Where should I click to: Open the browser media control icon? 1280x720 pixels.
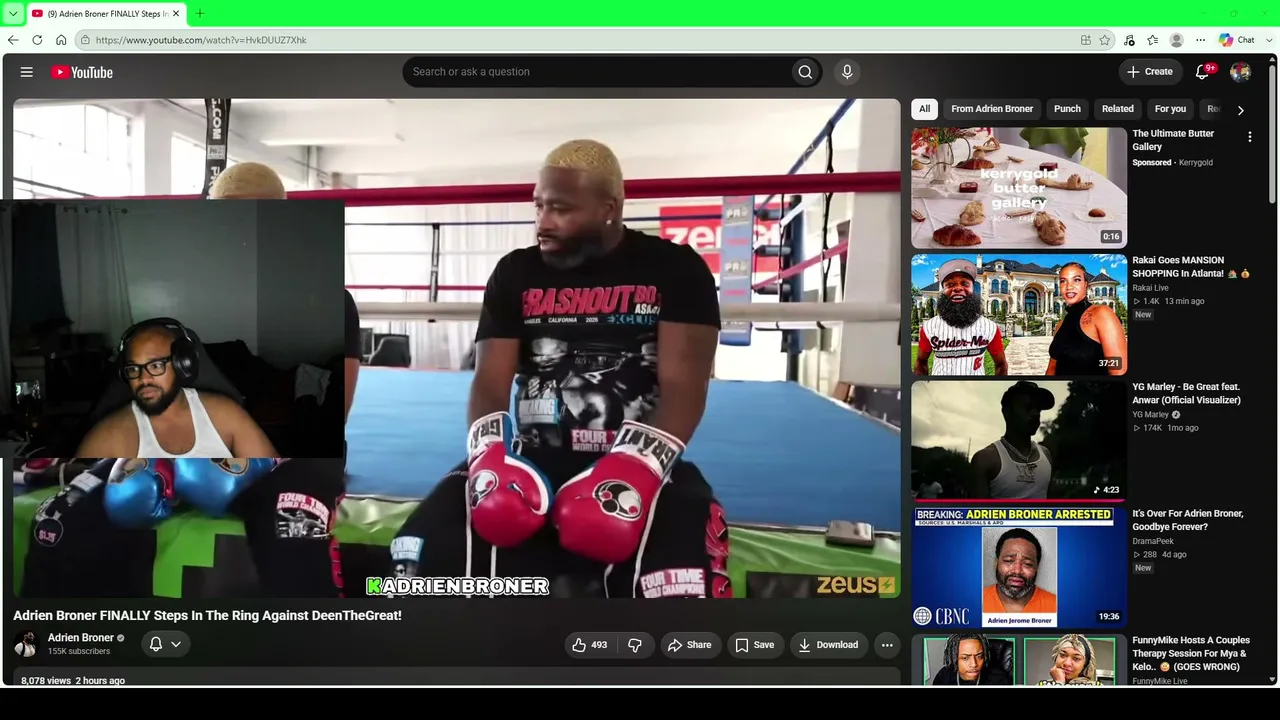point(1129,40)
